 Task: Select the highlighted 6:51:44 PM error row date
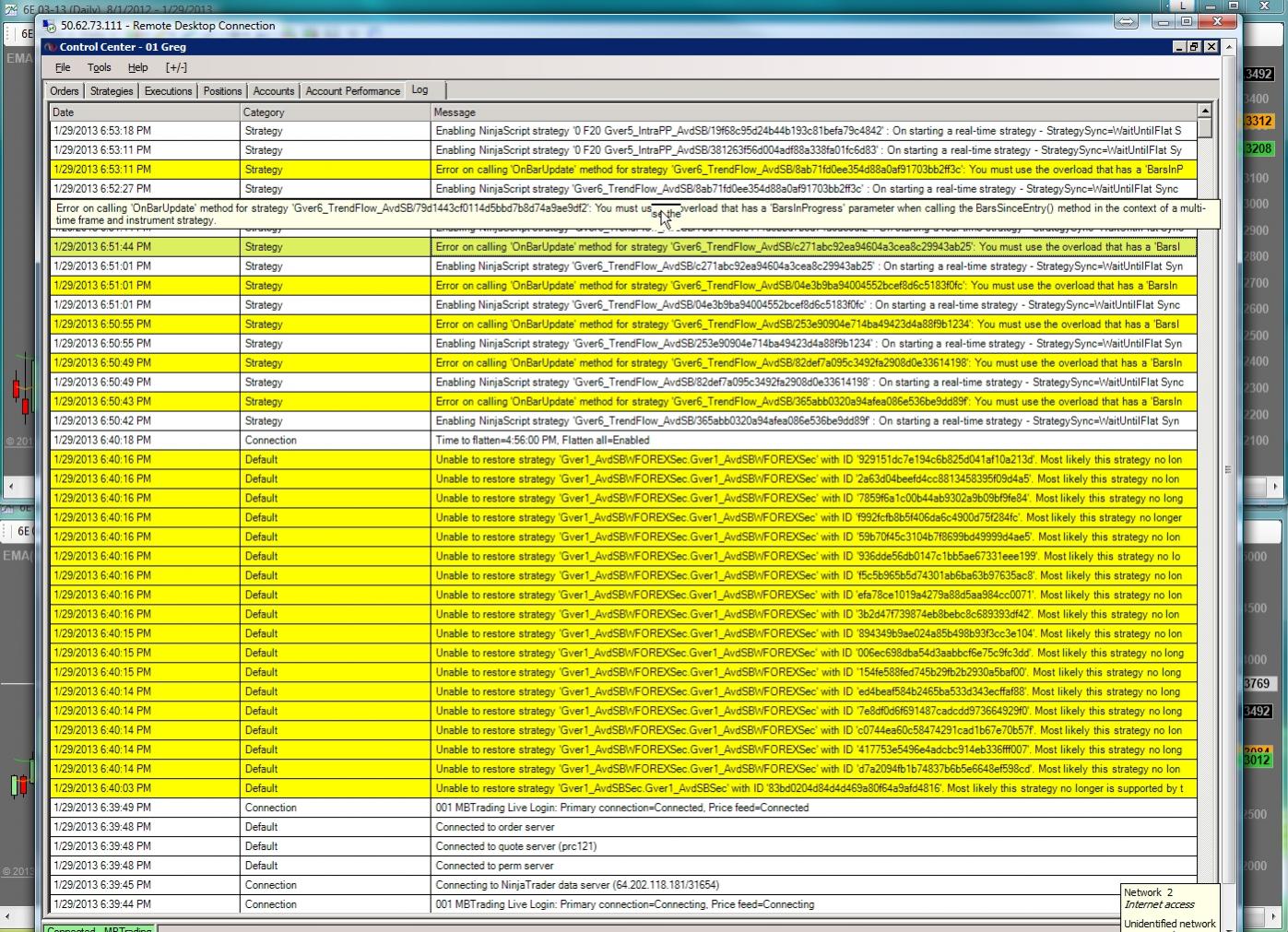tap(146, 247)
